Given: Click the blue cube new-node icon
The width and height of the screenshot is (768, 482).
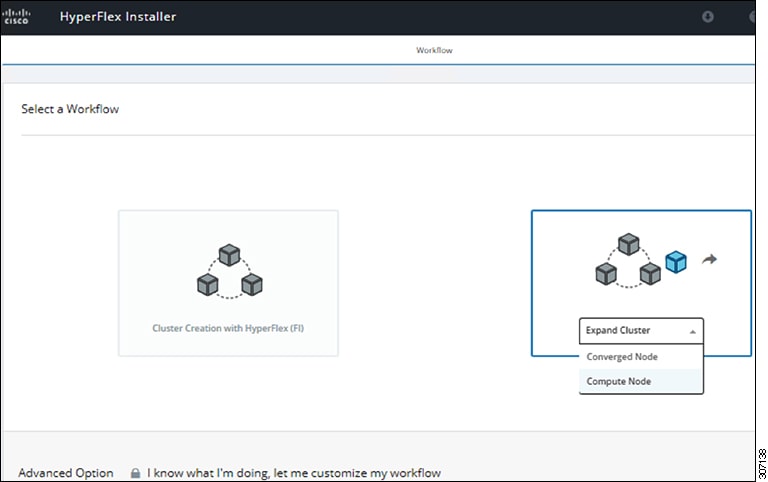Looking at the screenshot, I should 676,262.
